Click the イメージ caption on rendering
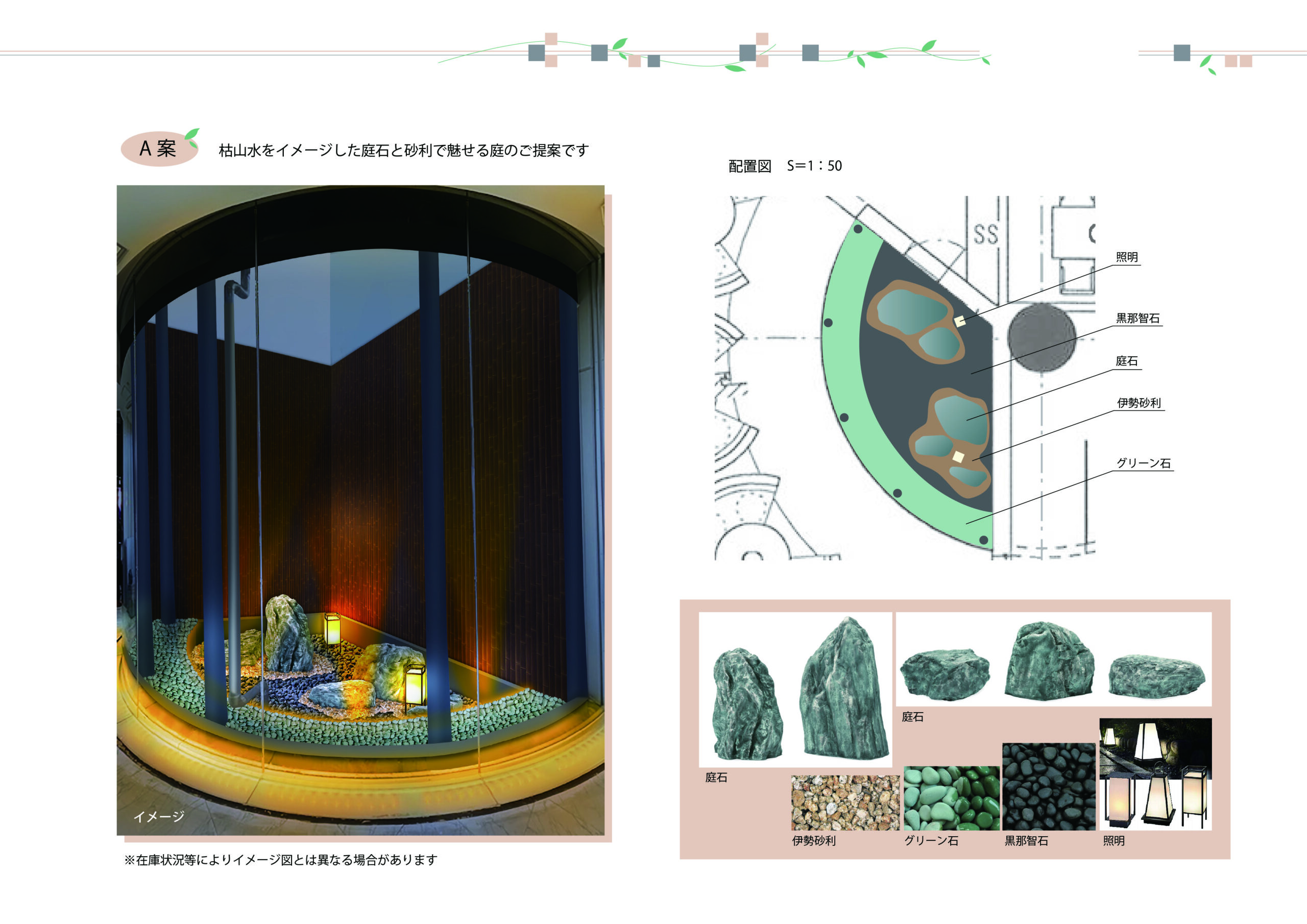The height and width of the screenshot is (924, 1307). click(159, 816)
